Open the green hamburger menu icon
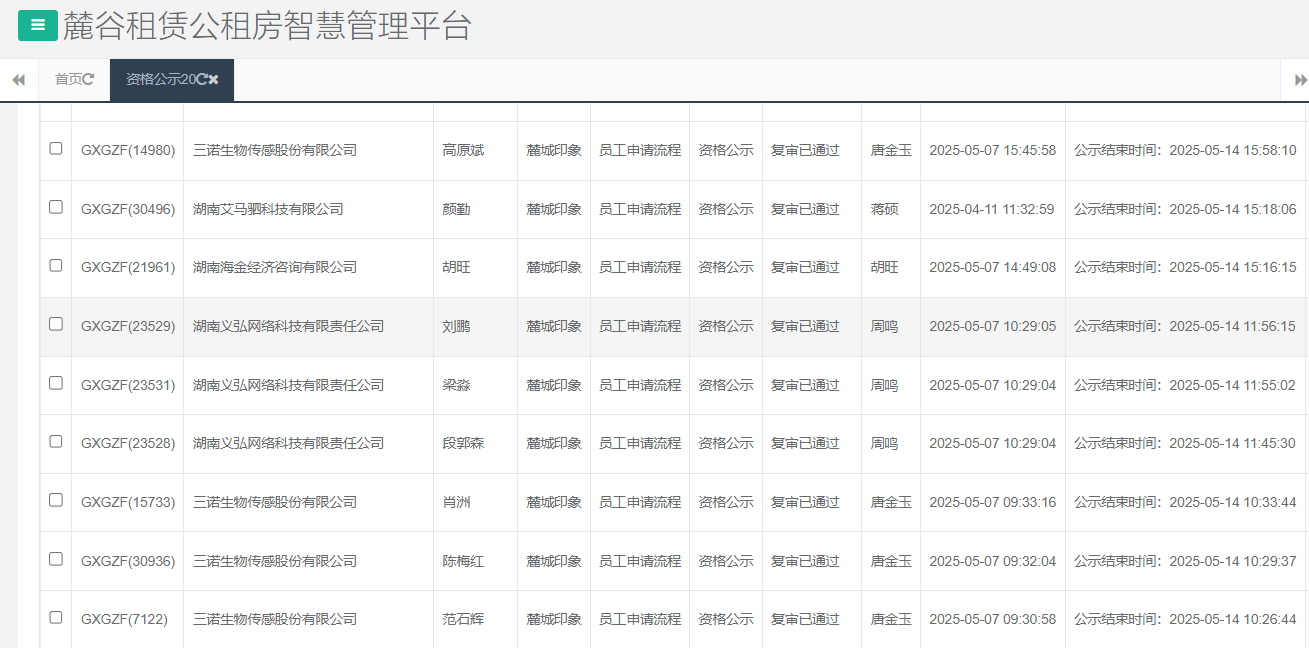 pos(37,25)
